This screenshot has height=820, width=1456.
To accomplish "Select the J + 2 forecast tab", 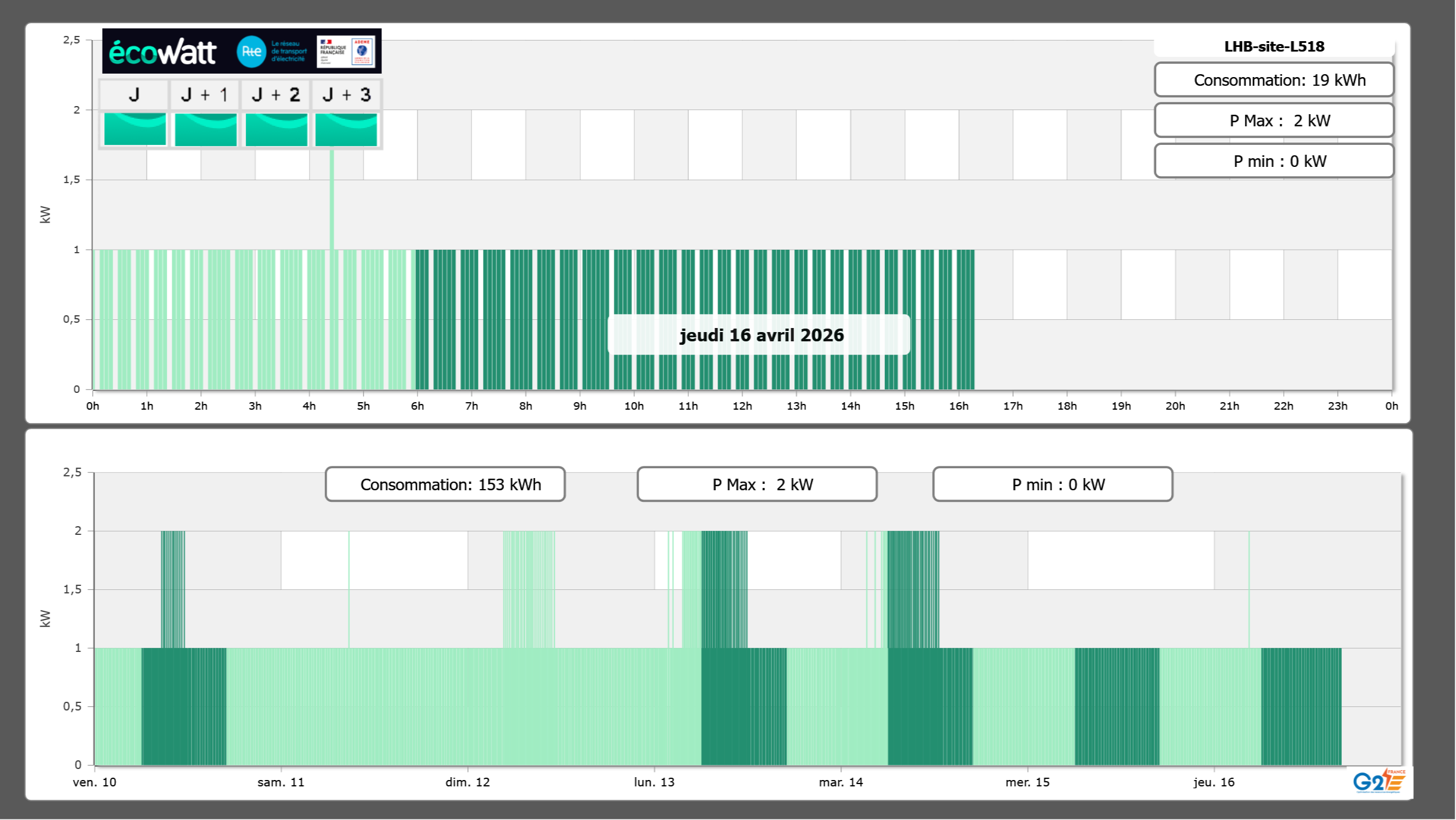I will click(x=275, y=94).
